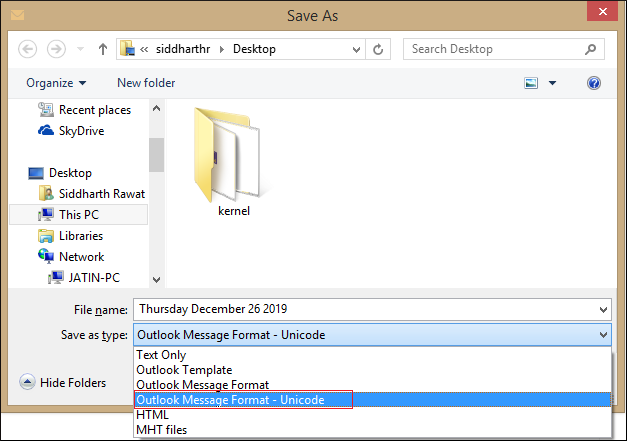The height and width of the screenshot is (441, 627).
Task: Open the Save as type combo box
Action: pos(372,335)
